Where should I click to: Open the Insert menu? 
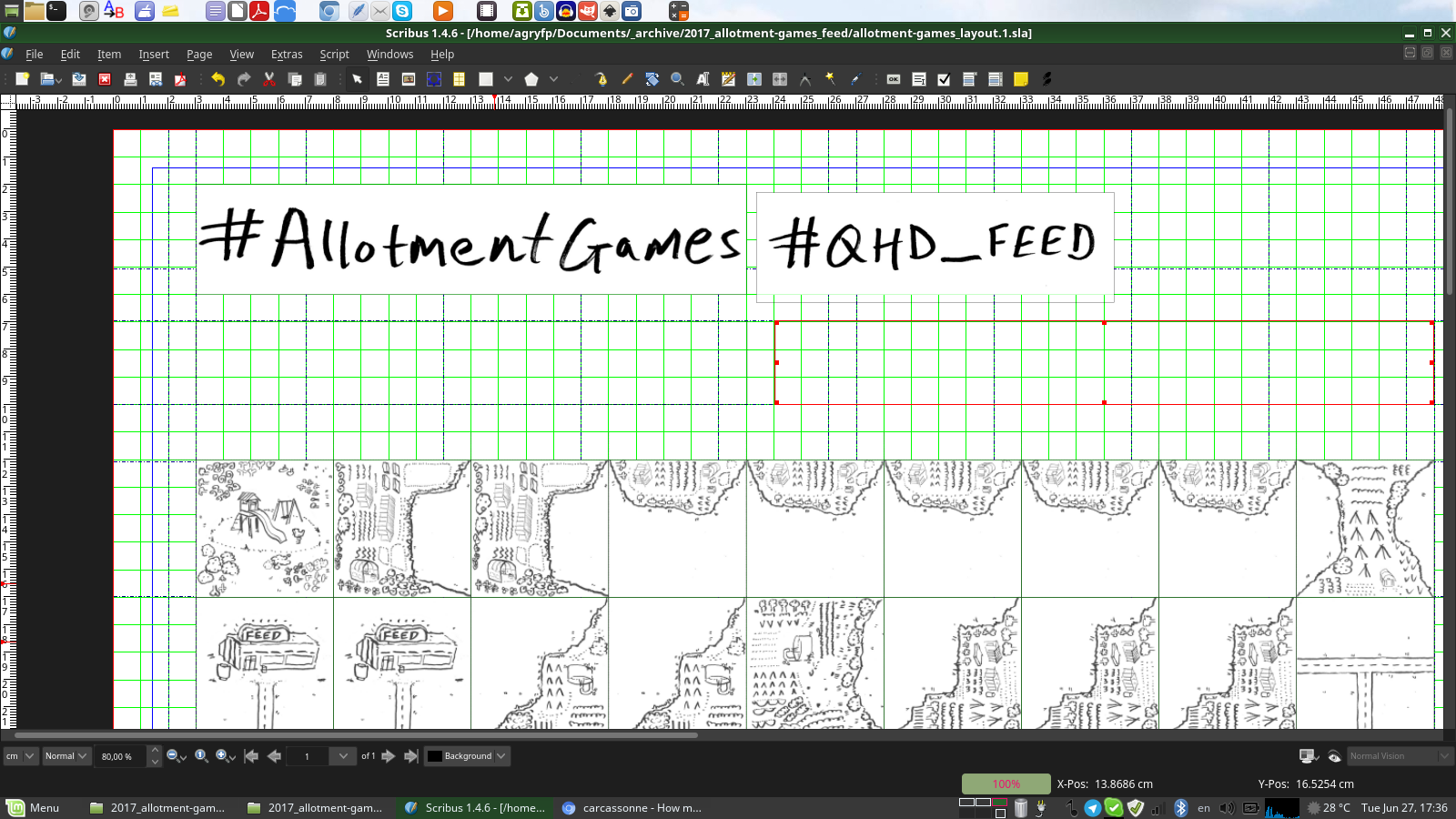click(154, 55)
